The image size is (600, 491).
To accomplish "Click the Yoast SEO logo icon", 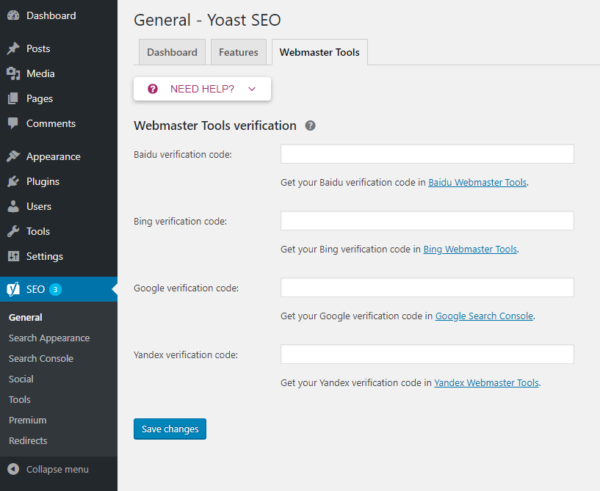I will click(x=12, y=289).
